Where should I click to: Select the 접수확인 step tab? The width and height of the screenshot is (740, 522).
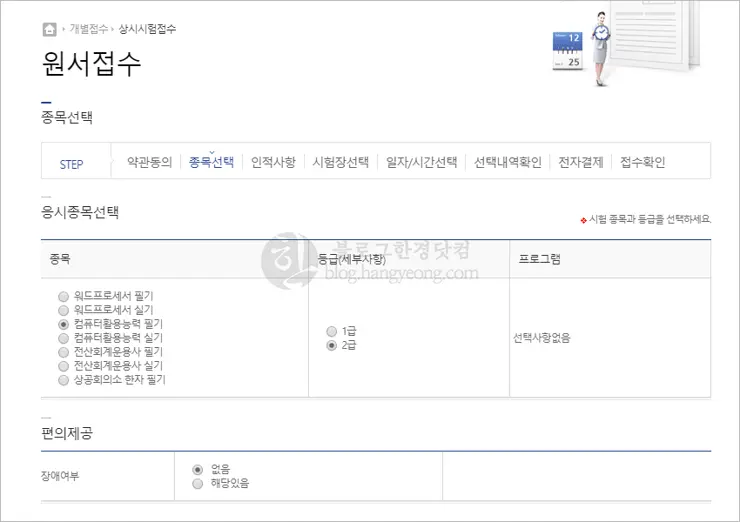642,162
